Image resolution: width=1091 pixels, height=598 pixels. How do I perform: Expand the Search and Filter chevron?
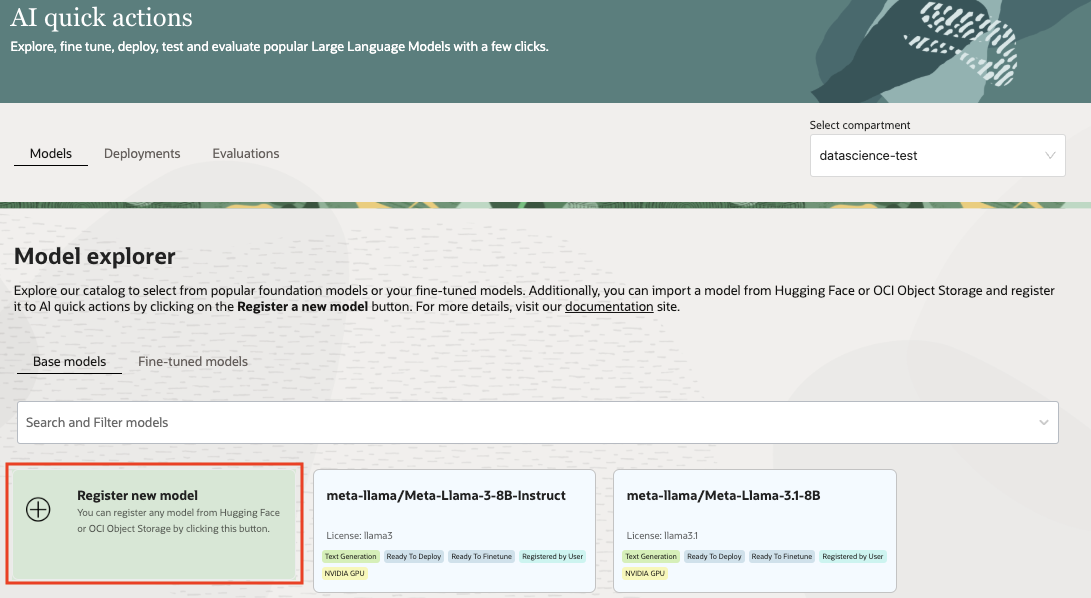(x=1044, y=423)
